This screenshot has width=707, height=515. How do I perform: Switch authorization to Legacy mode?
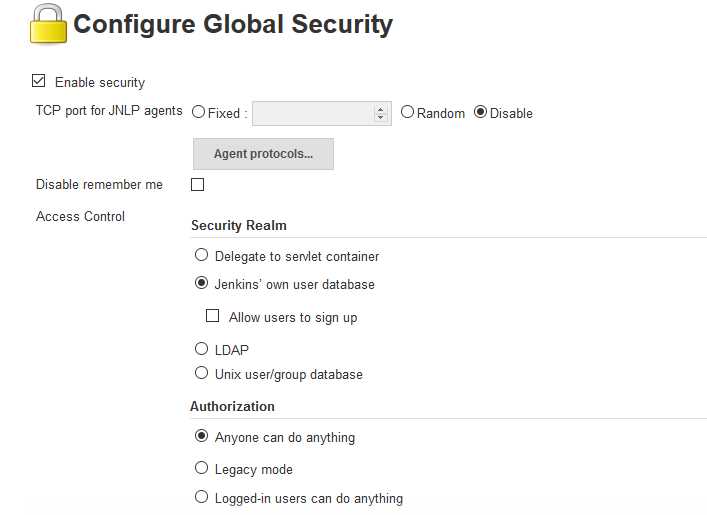pos(201,468)
